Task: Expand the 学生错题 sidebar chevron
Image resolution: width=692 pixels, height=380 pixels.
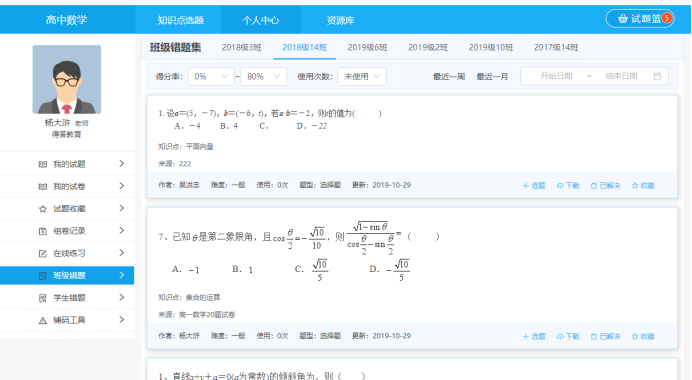Action: click(x=122, y=297)
